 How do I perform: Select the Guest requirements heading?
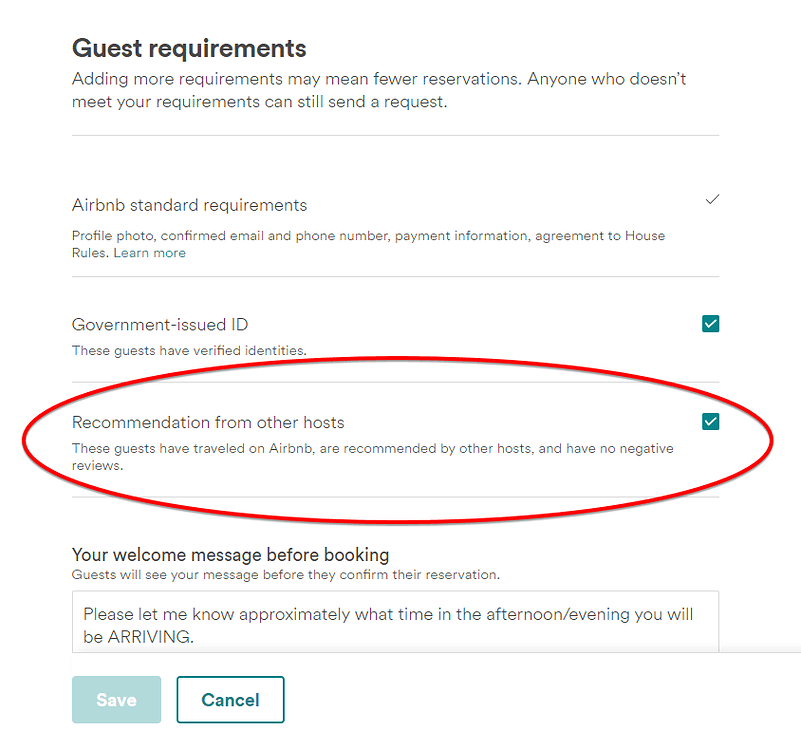point(188,47)
